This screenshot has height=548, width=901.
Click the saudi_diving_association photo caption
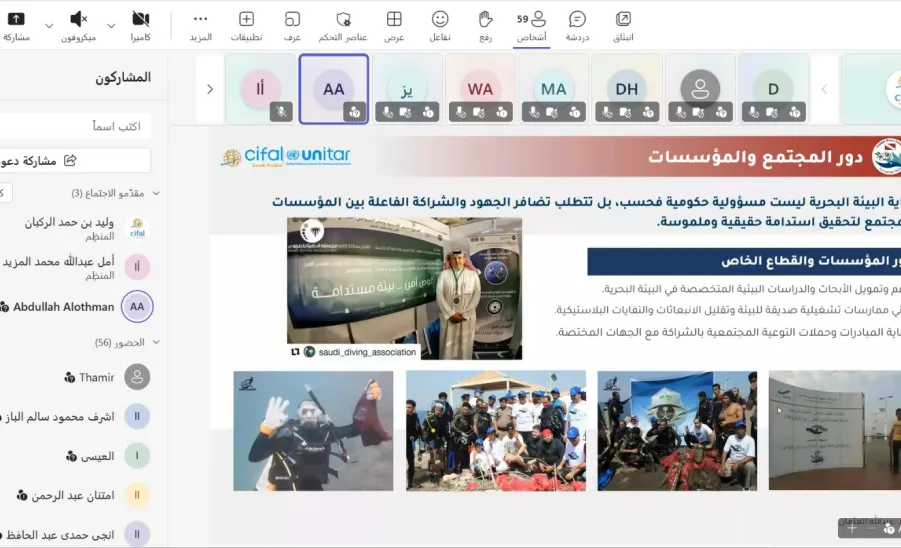point(367,352)
